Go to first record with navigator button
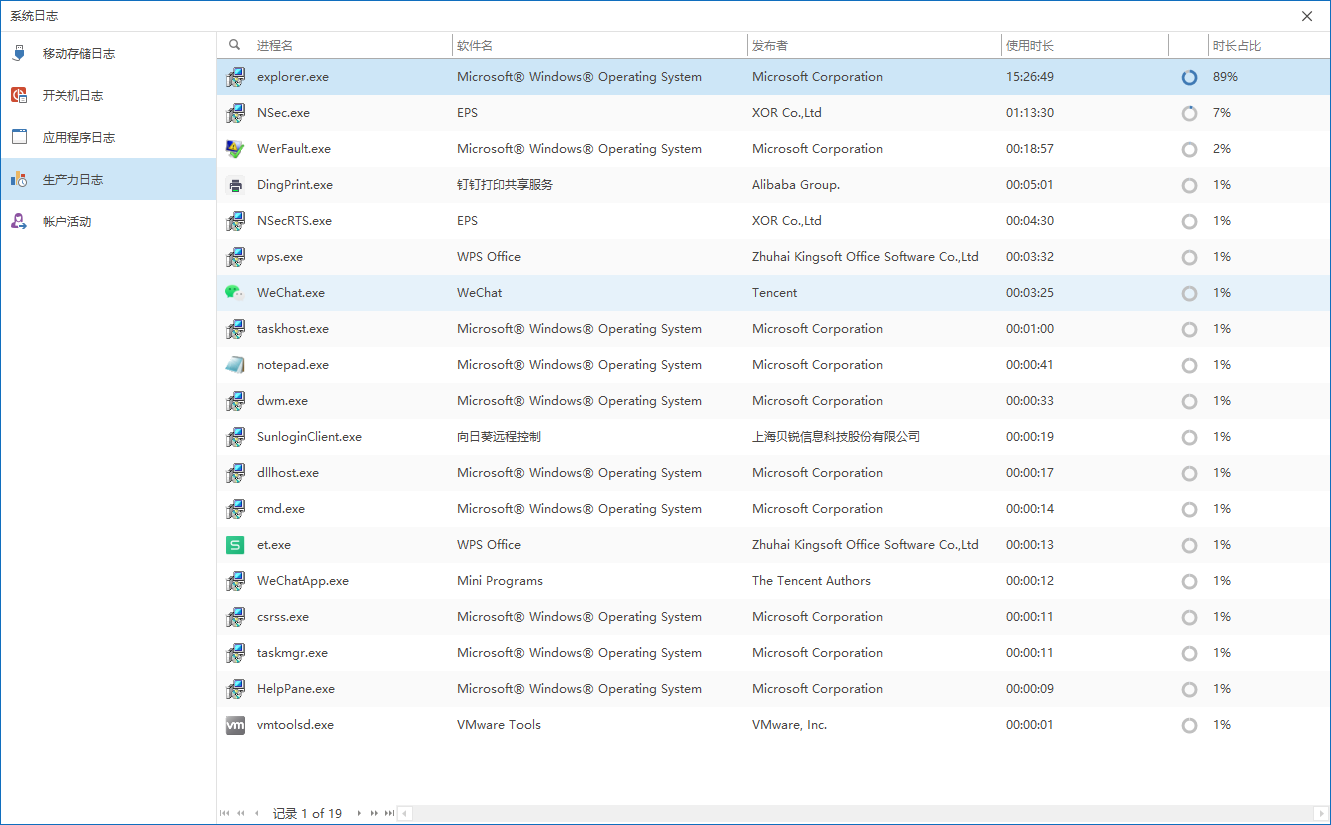Screen dimensions: 1331x825 [x=225, y=814]
